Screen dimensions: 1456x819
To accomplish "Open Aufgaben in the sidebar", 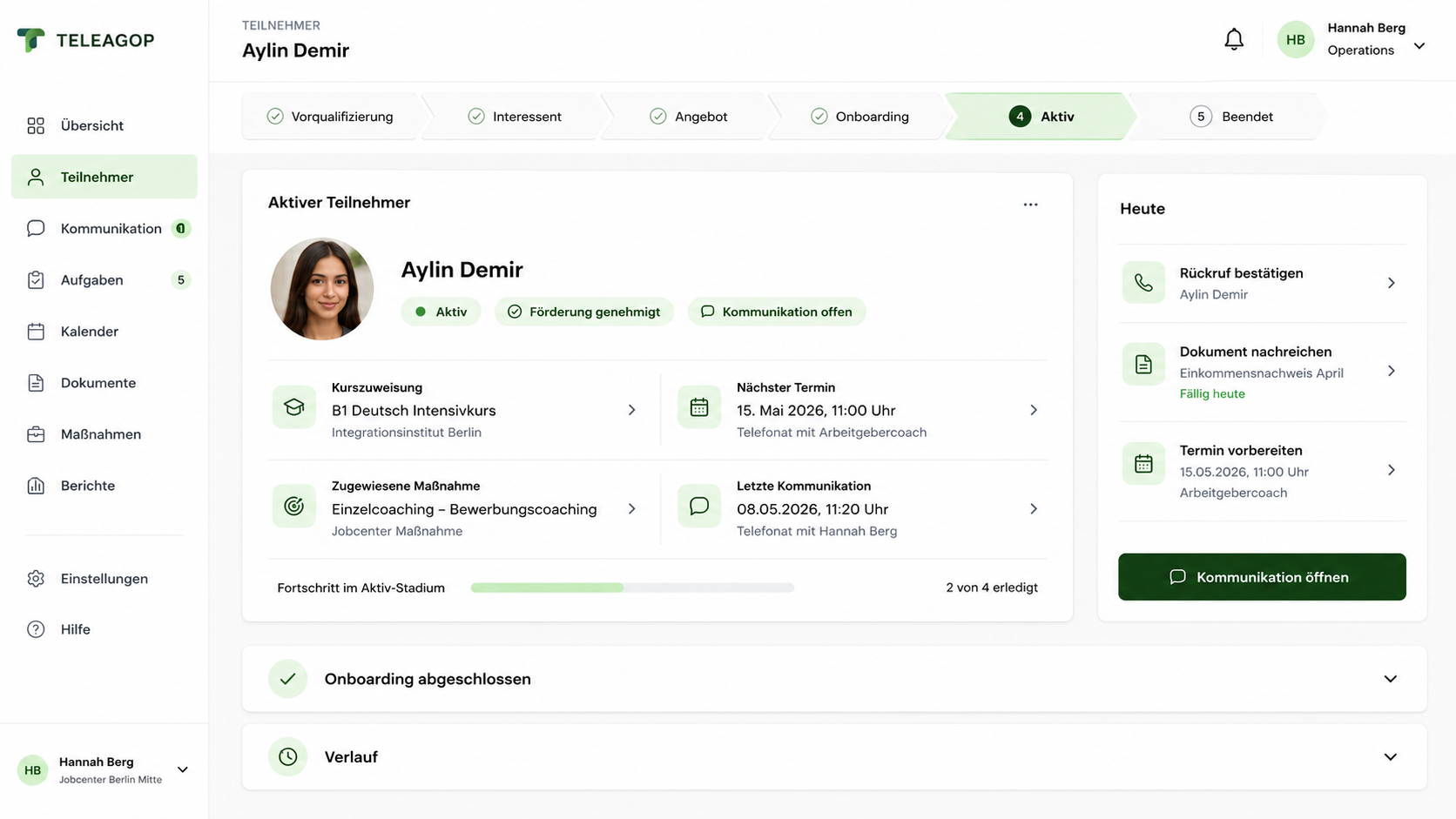I will pos(104,280).
